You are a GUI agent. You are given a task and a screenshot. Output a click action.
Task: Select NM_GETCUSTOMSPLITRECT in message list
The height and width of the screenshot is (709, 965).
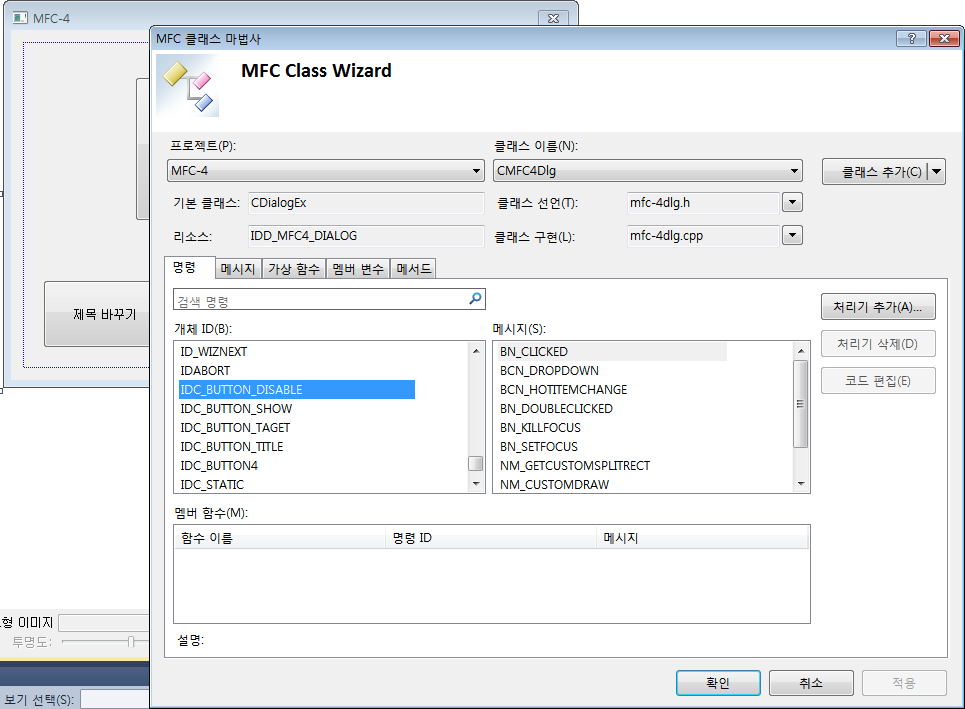pyautogui.click(x=575, y=466)
